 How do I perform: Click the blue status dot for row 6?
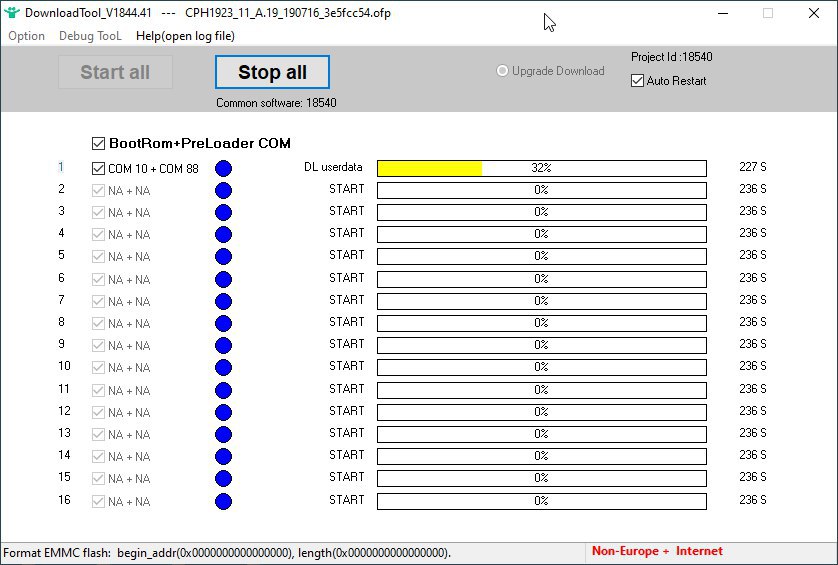pos(223,279)
